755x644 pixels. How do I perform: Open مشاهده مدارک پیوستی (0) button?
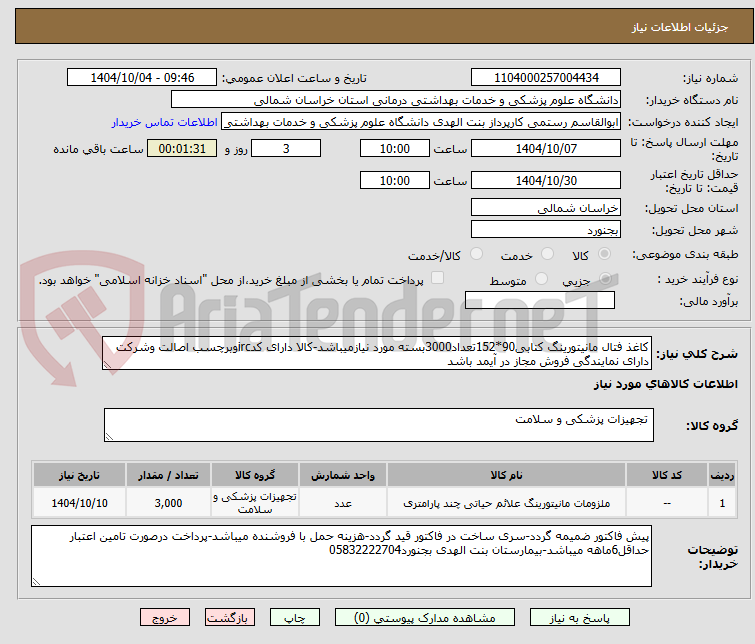coord(425,617)
